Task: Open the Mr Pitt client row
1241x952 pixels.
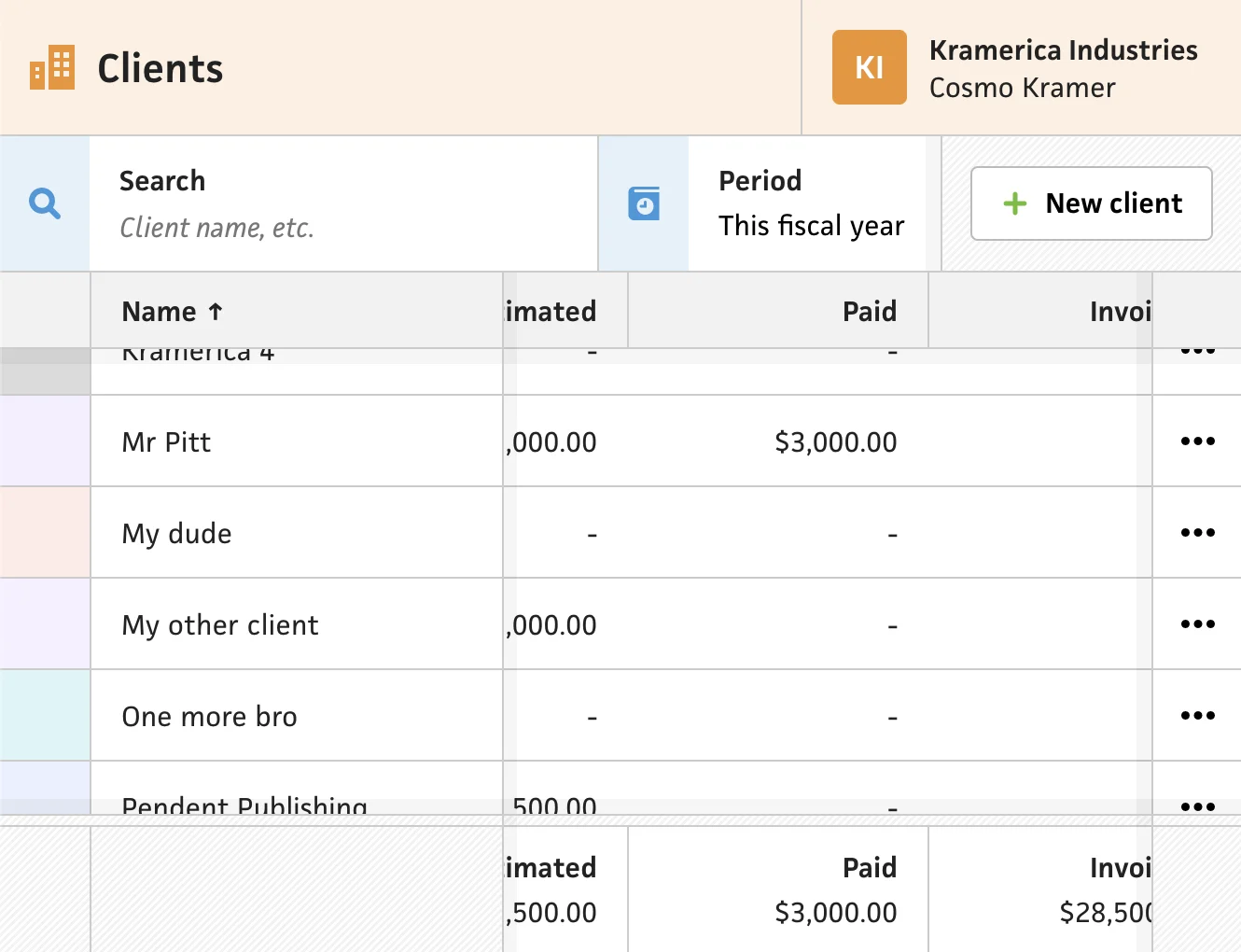Action: coord(167,442)
